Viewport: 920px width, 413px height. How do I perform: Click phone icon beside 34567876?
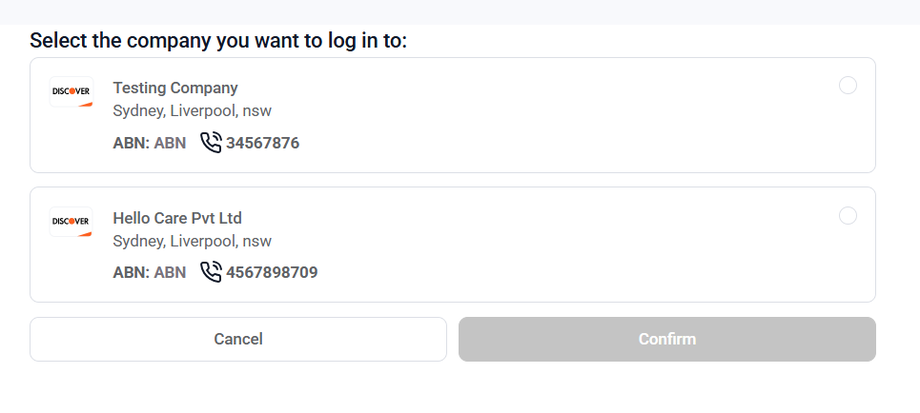click(x=210, y=142)
